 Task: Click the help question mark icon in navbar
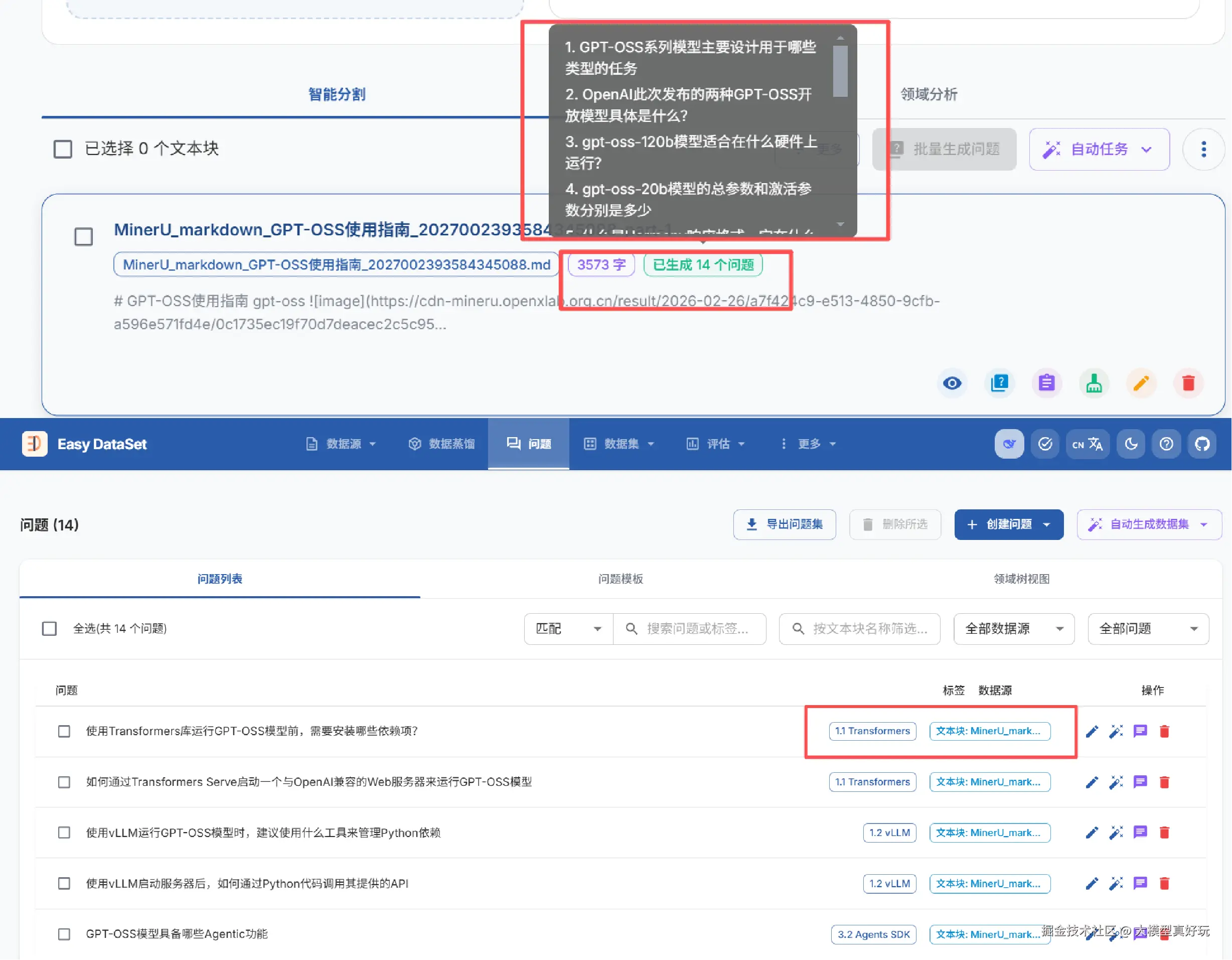pos(1166,444)
